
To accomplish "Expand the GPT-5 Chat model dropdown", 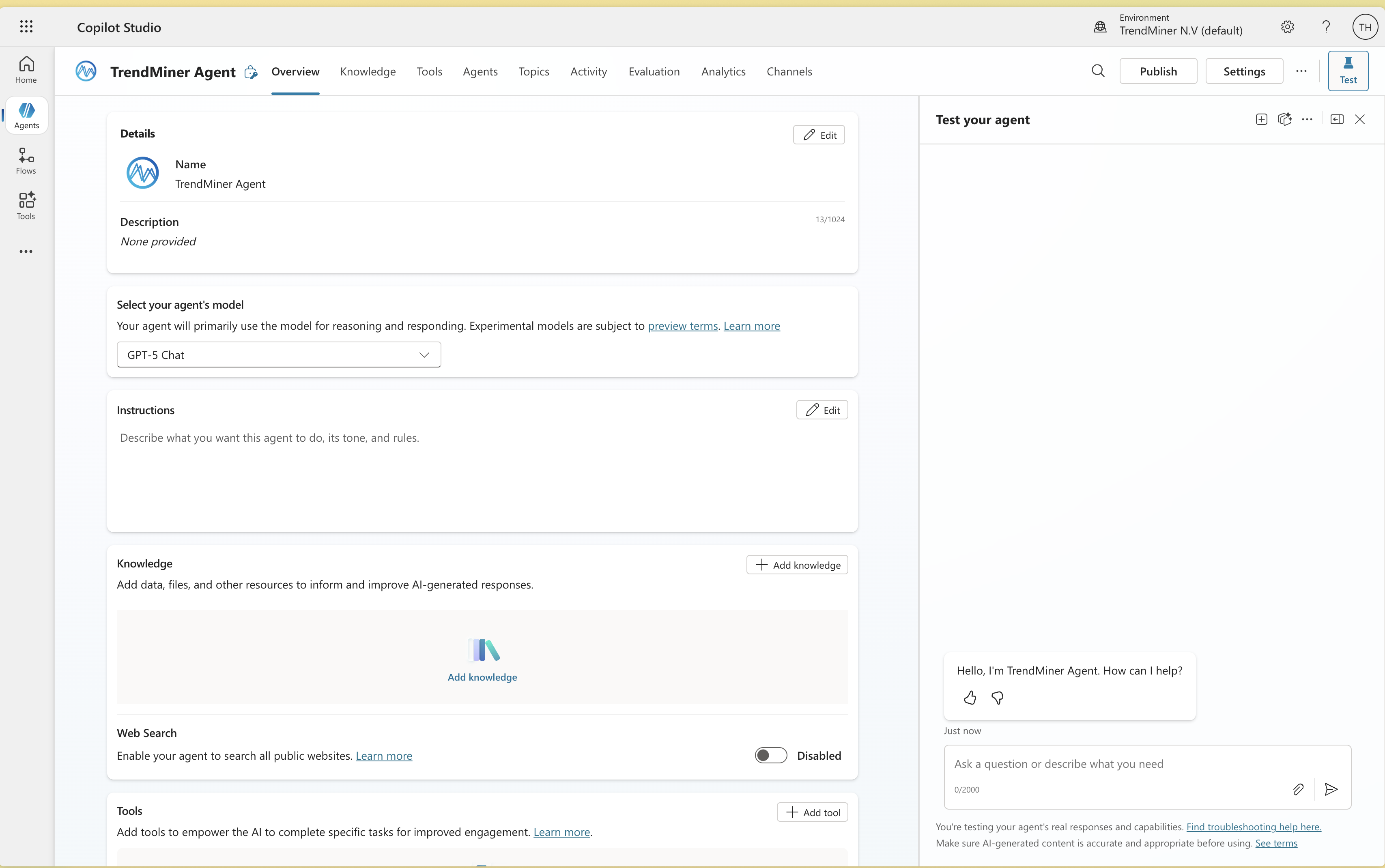I will tap(279, 355).
